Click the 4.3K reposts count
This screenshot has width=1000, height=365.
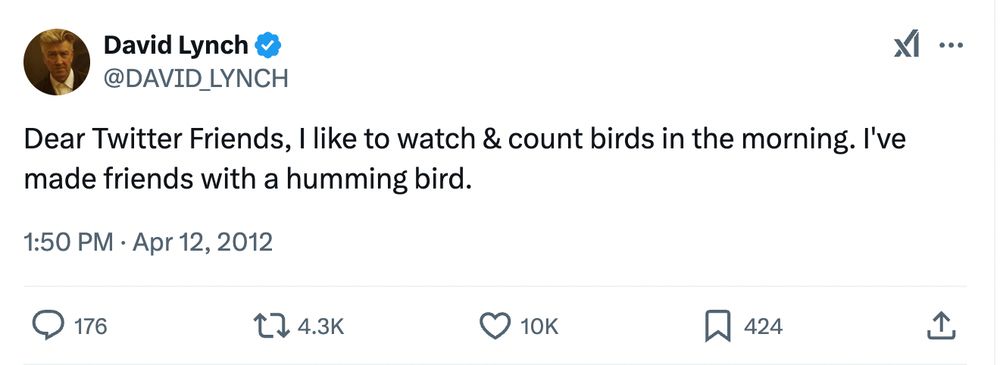(321, 327)
